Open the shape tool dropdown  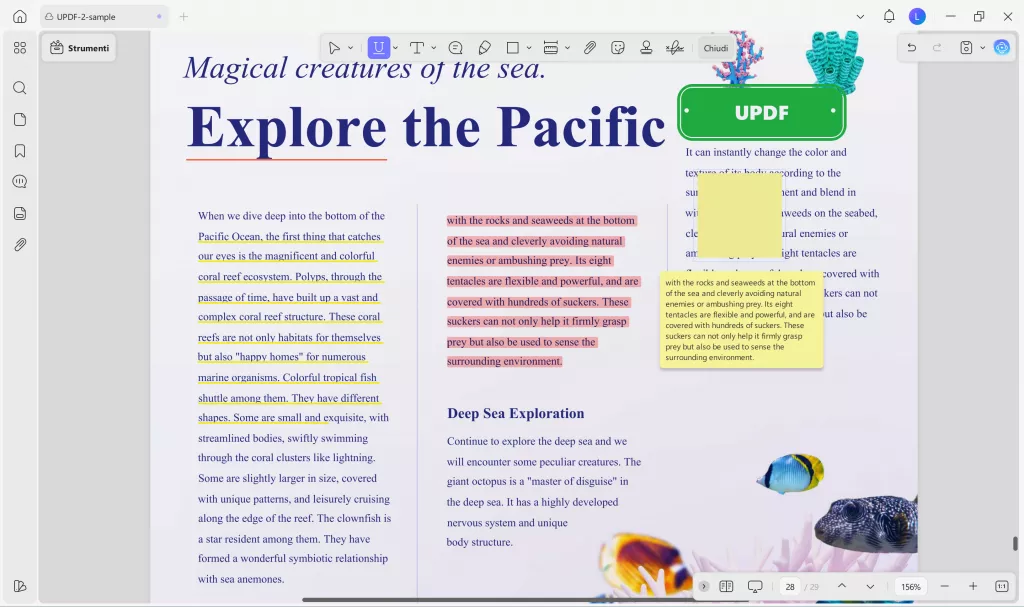(x=527, y=47)
